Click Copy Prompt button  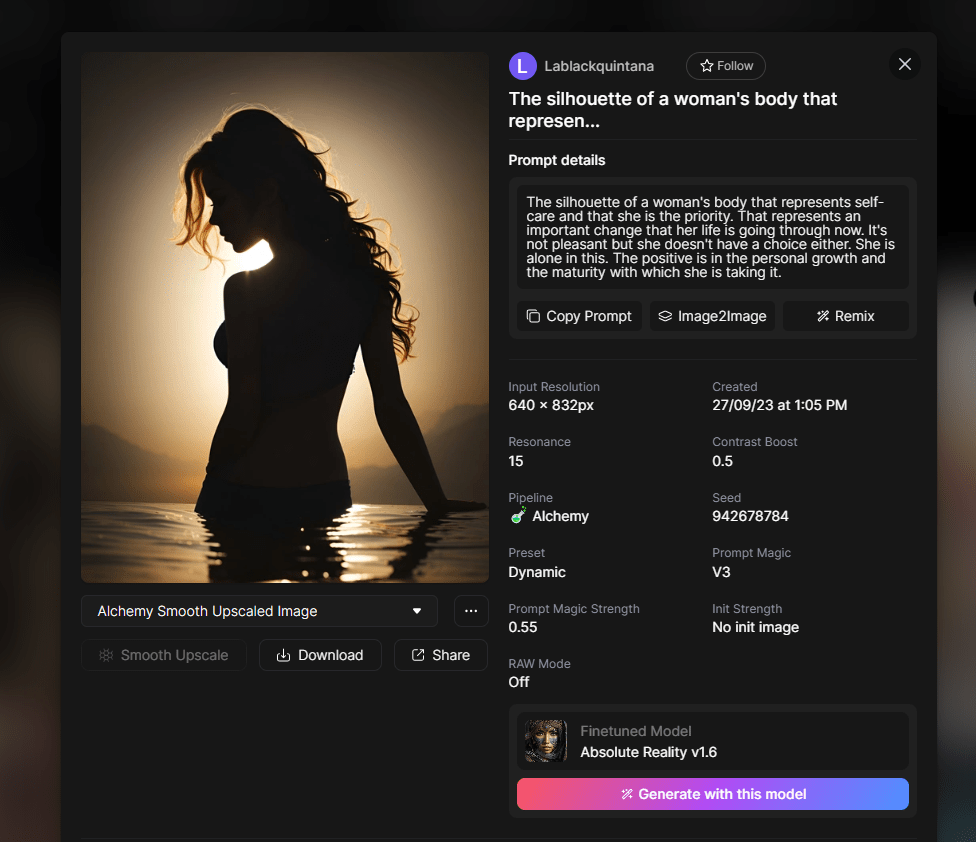coord(579,316)
